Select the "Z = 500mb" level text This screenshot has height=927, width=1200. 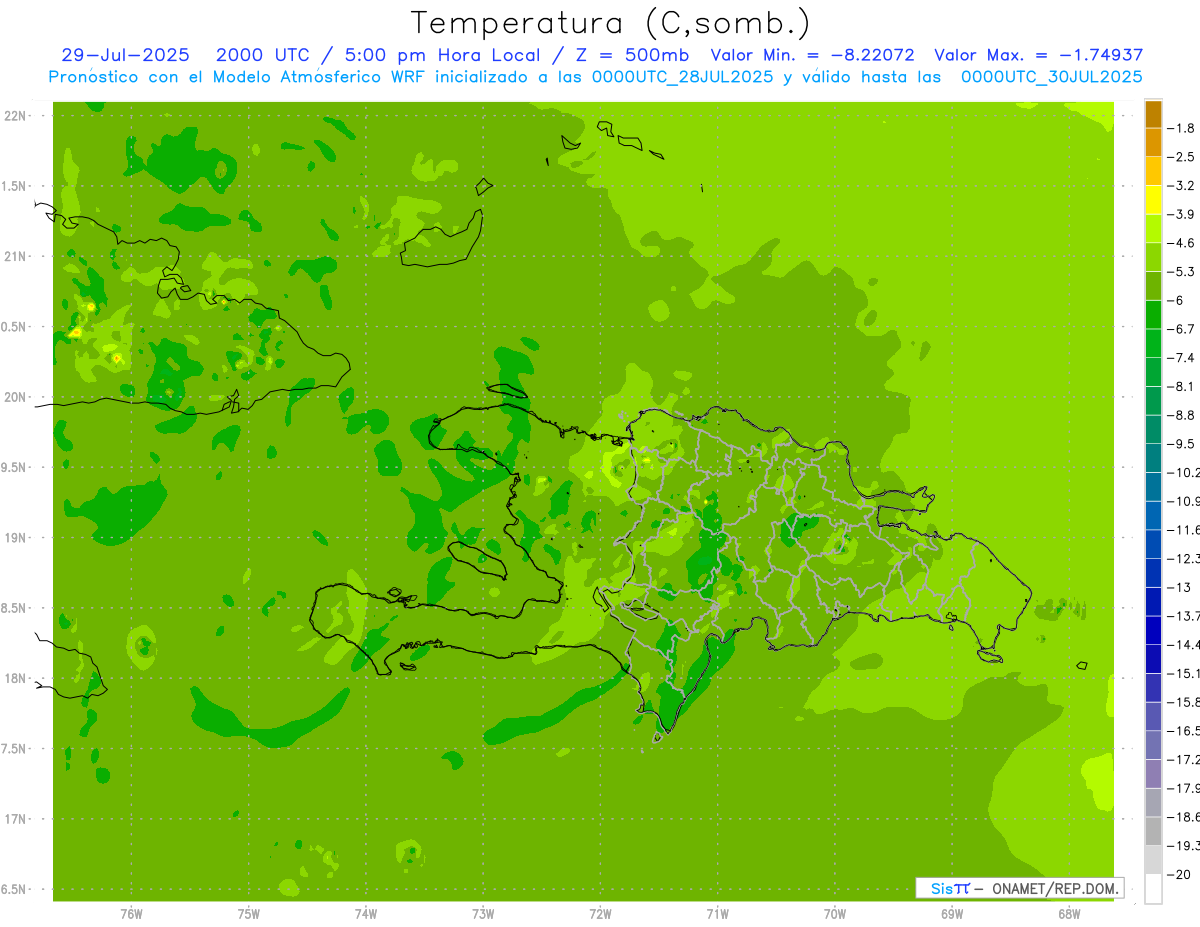[x=632, y=56]
